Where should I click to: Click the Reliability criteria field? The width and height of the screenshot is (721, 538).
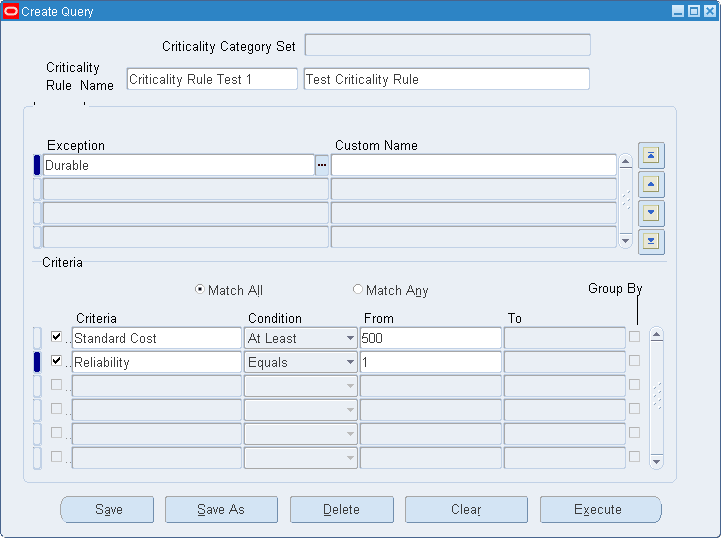(156, 362)
